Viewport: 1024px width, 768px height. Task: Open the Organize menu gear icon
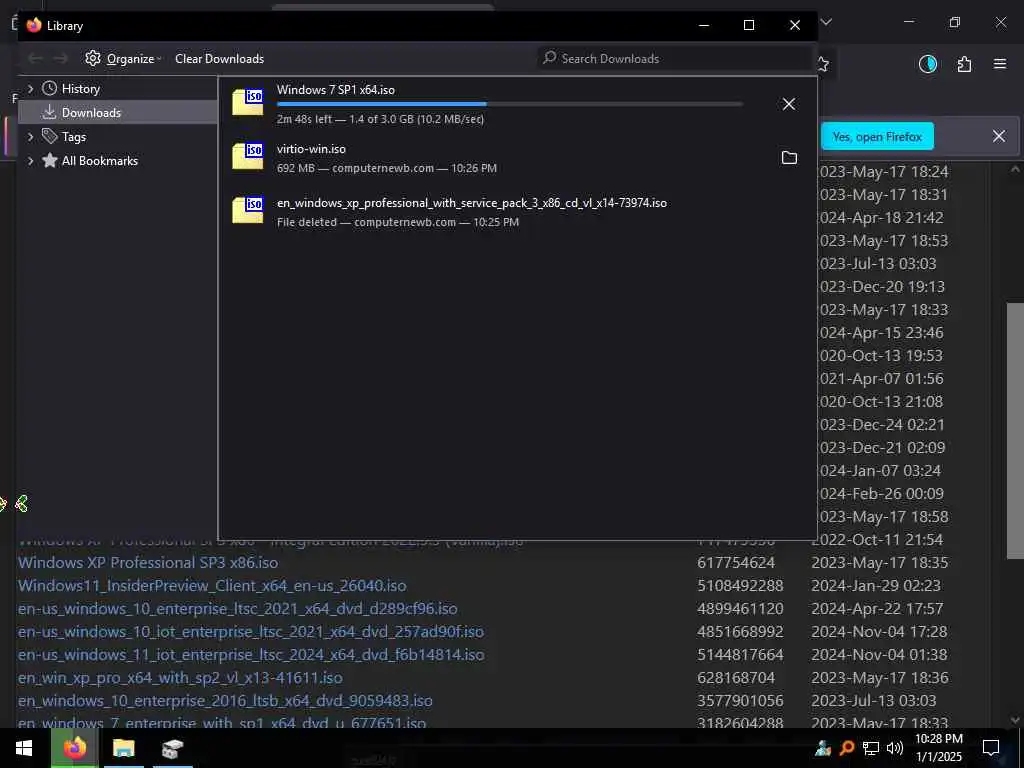93,58
